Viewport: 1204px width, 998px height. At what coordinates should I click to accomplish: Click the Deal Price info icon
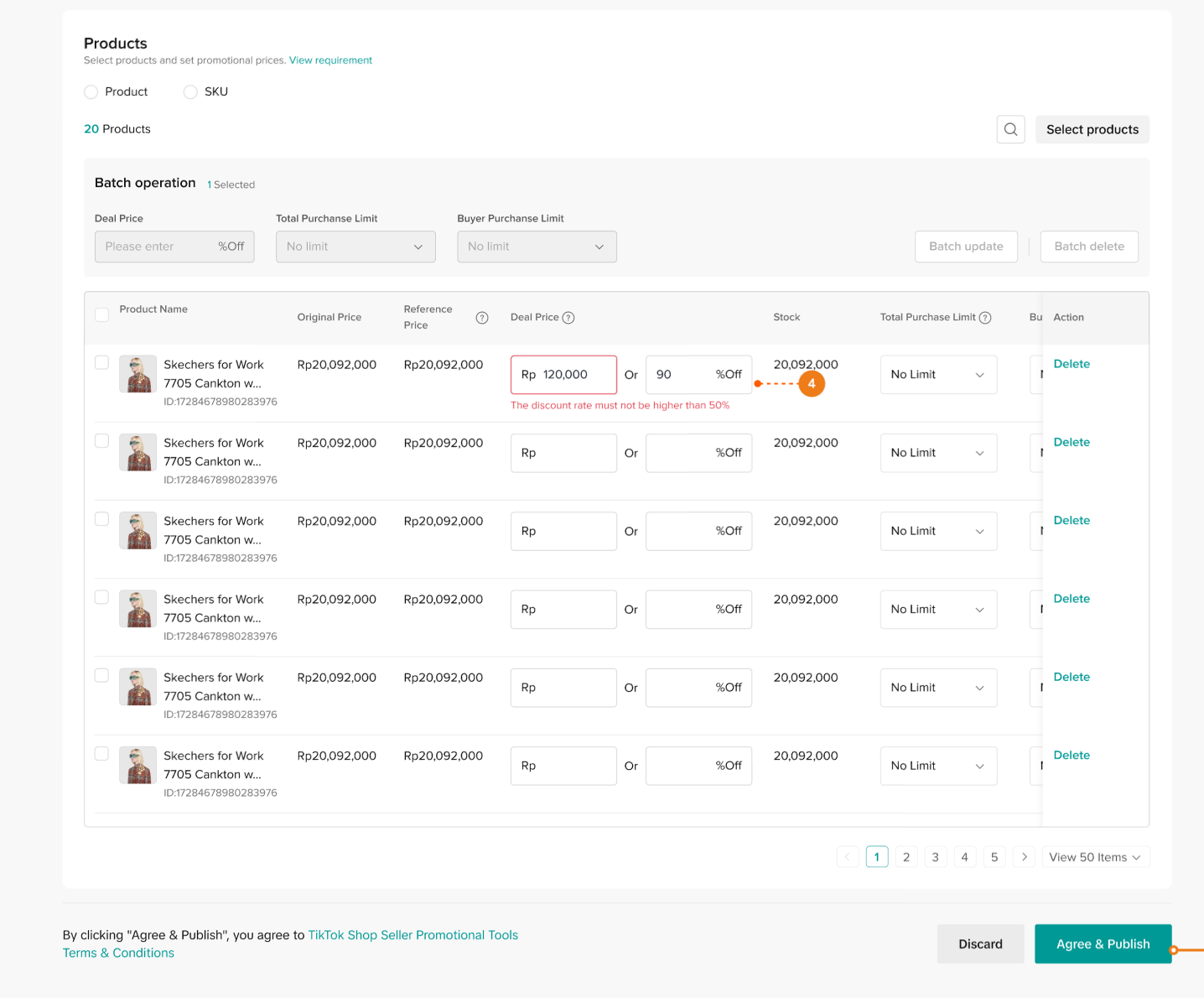568,318
